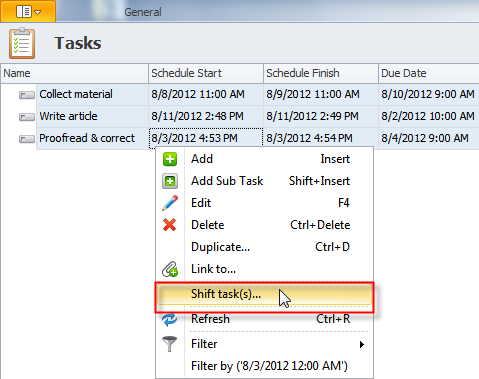This screenshot has height=379, width=479.
Task: Click the red X Delete icon
Action: [170, 225]
